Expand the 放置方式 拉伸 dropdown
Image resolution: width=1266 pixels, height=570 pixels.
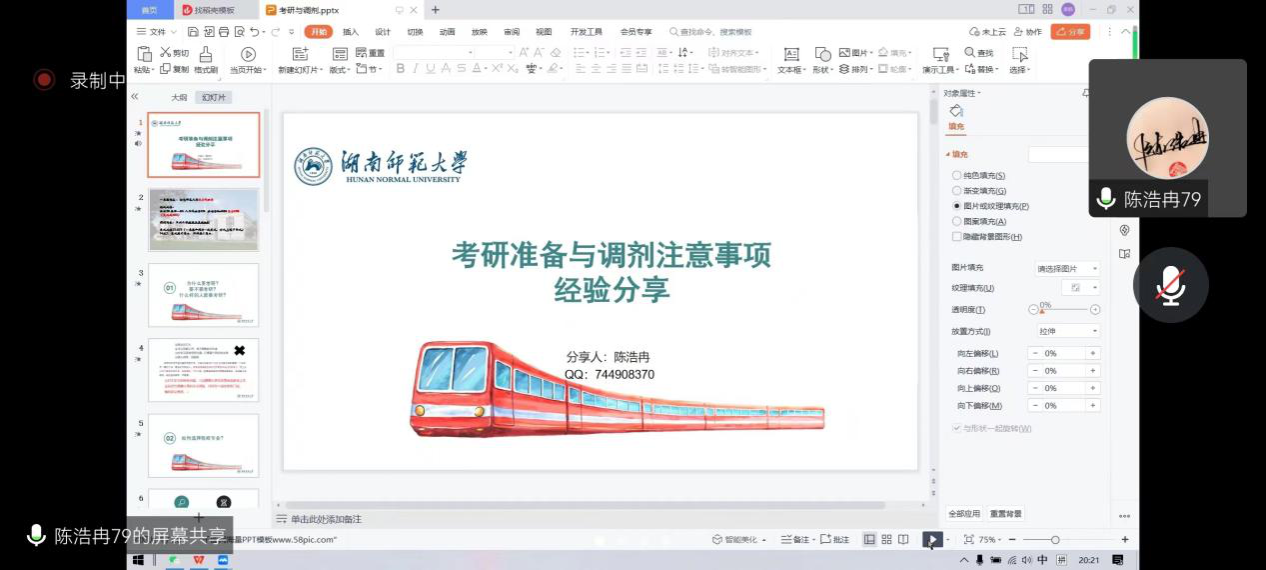tap(1066, 331)
